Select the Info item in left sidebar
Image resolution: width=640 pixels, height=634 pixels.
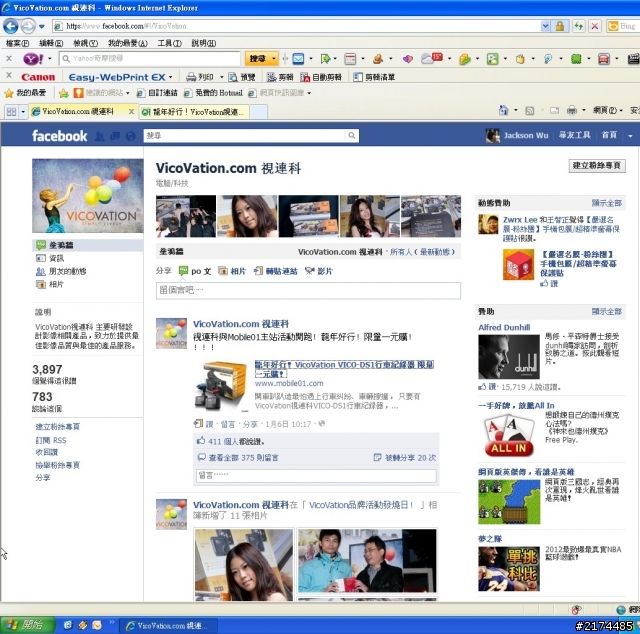point(56,258)
